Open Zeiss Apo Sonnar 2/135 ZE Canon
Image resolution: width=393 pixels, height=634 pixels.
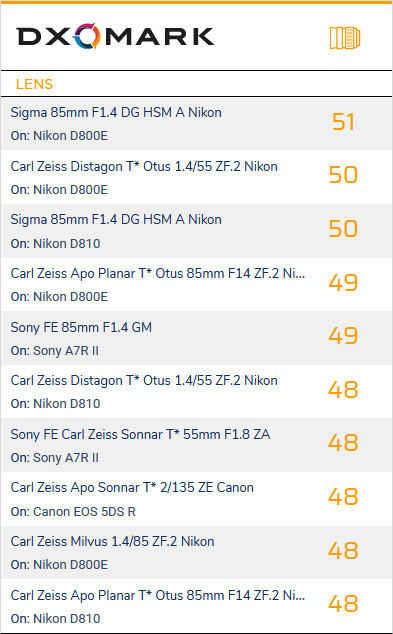[x=196, y=499]
